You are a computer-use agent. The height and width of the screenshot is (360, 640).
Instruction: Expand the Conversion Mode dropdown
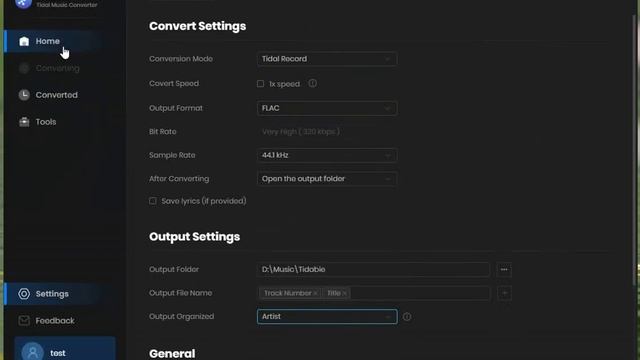pyautogui.click(x=327, y=59)
